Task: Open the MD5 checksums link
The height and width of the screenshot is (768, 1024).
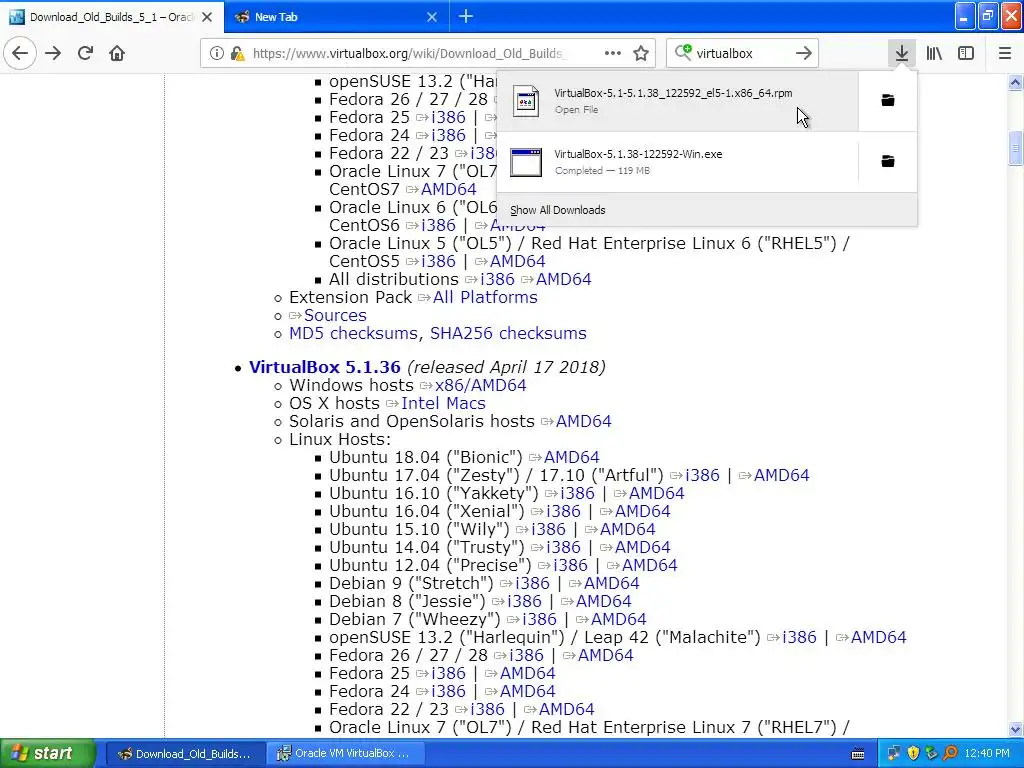Action: click(x=354, y=333)
